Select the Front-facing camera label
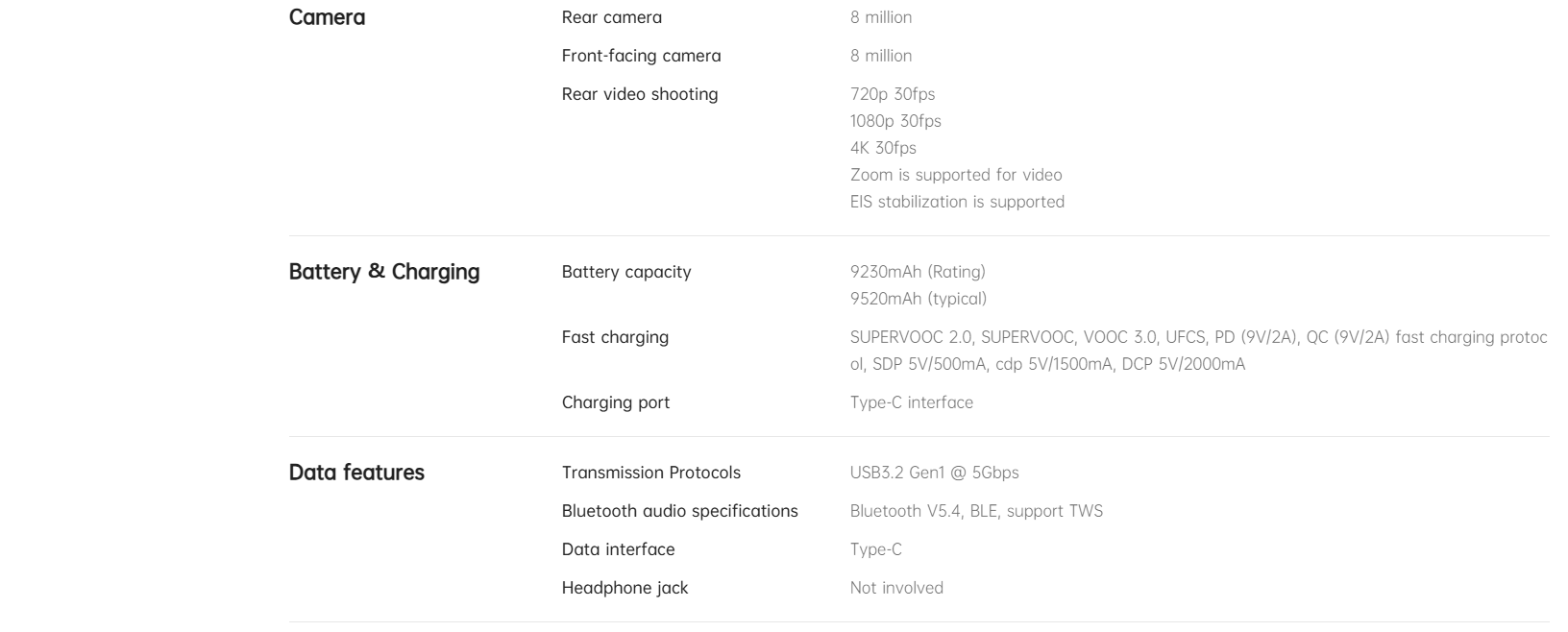 click(641, 56)
